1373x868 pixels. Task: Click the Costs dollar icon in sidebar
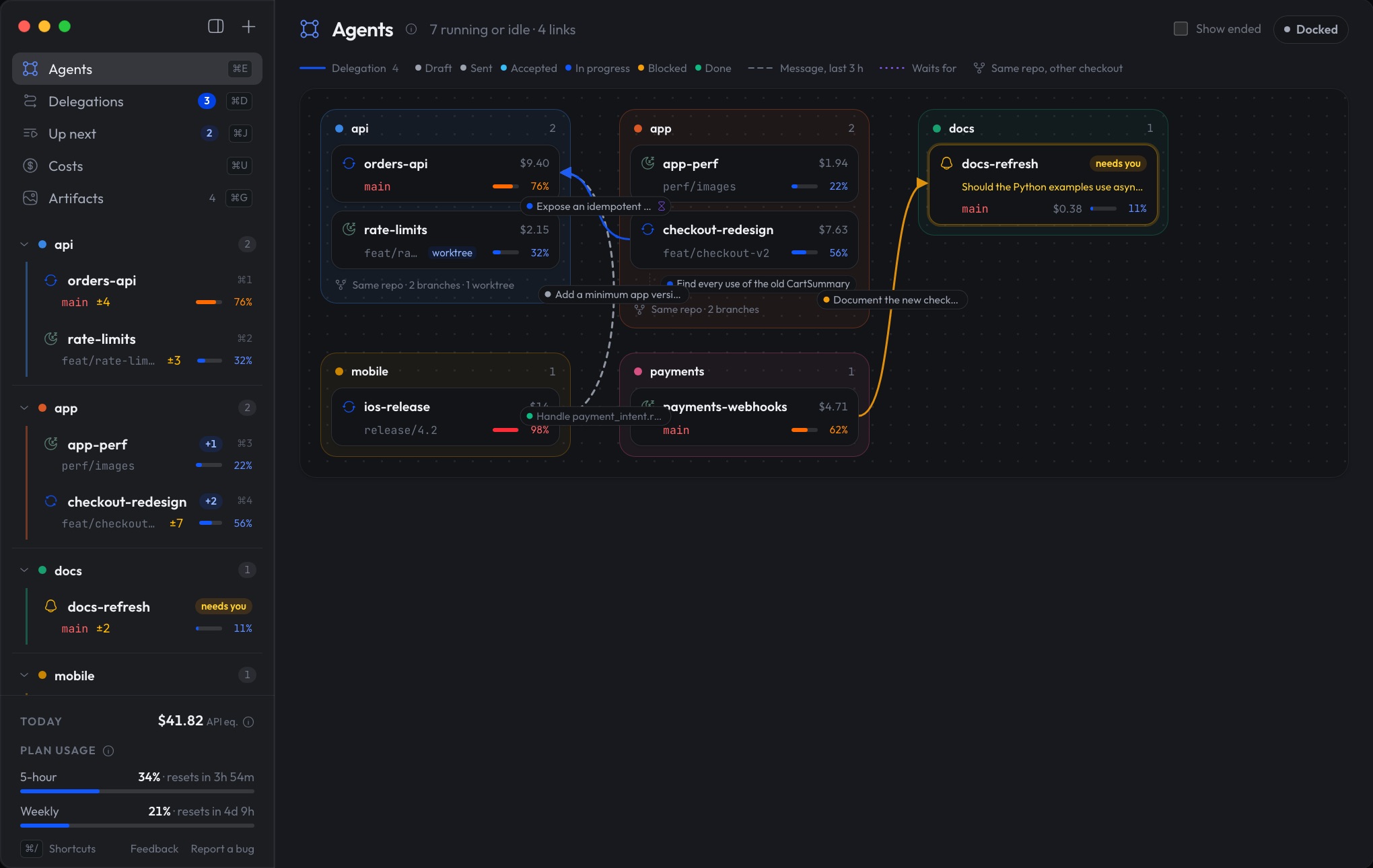pyautogui.click(x=30, y=166)
